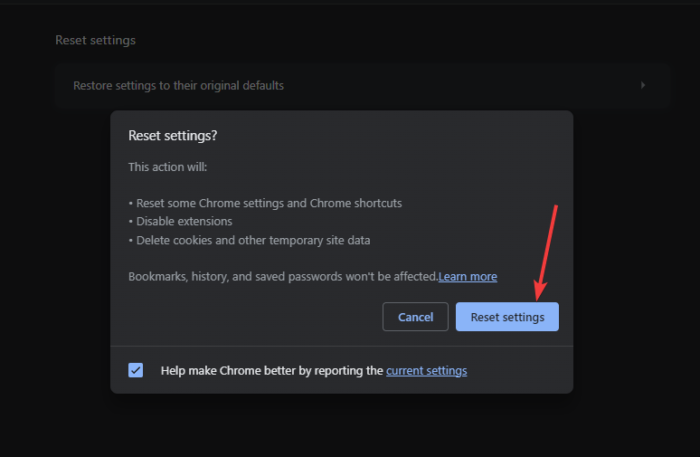The height and width of the screenshot is (457, 700).
Task: Click the Reset some Chrome settings bullet
Action: click(x=267, y=202)
